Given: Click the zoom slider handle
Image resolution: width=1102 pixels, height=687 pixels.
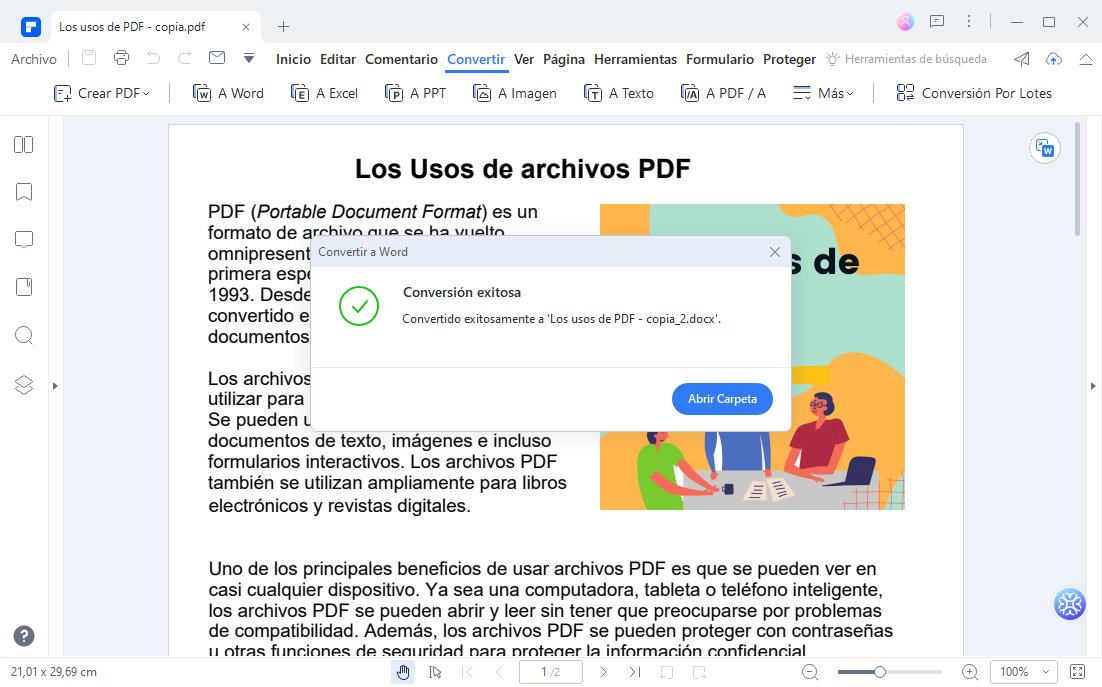Looking at the screenshot, I should (x=880, y=672).
